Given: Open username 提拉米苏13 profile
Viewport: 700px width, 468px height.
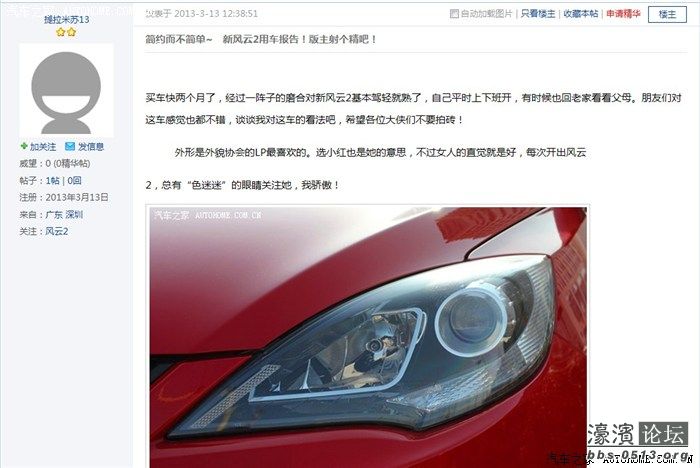Looking at the screenshot, I should coord(67,20).
